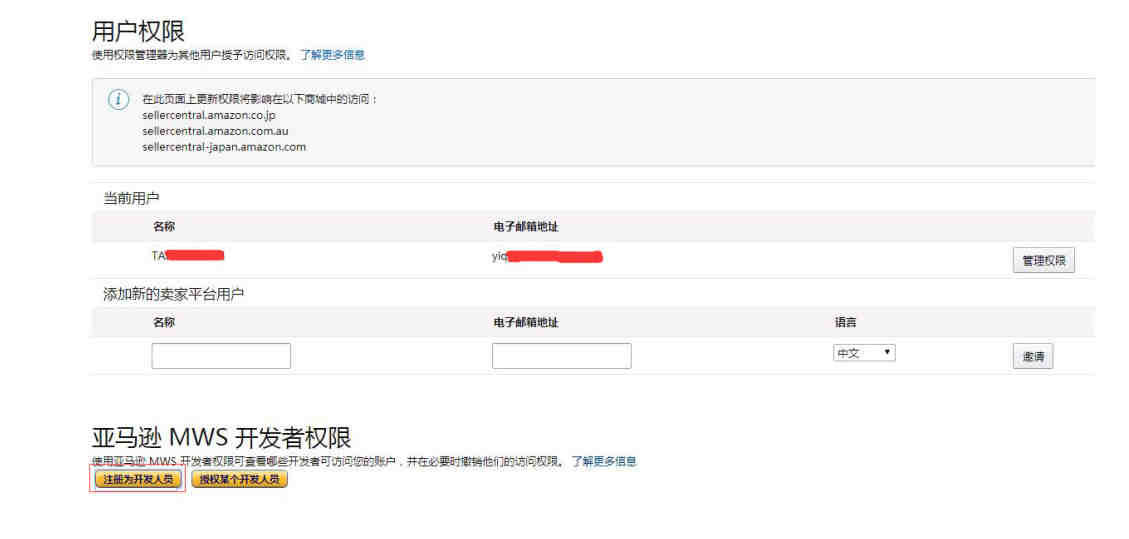Select sellercentral.amazon.co.jp text
This screenshot has width=1129, height=539.
pos(210,115)
